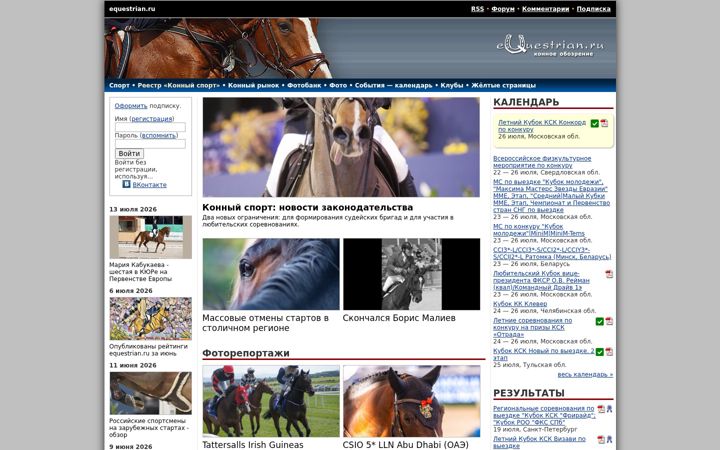The width and height of the screenshot is (720, 450).
Task: Open the регистрация link
Action: point(152,119)
